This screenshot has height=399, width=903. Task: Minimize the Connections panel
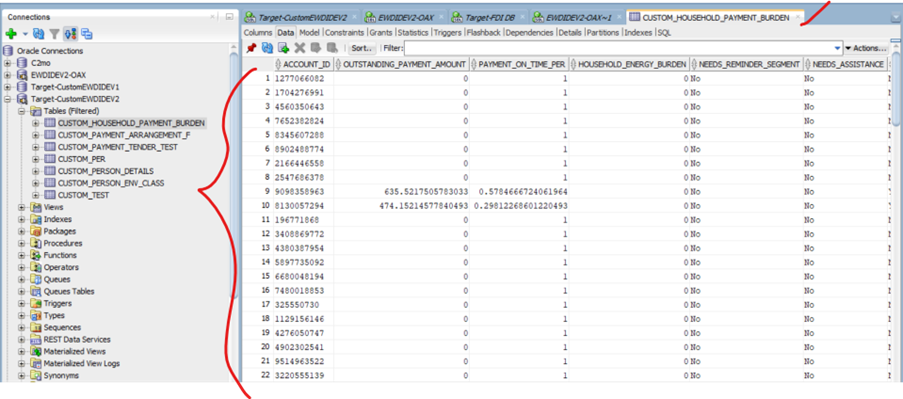tap(229, 17)
